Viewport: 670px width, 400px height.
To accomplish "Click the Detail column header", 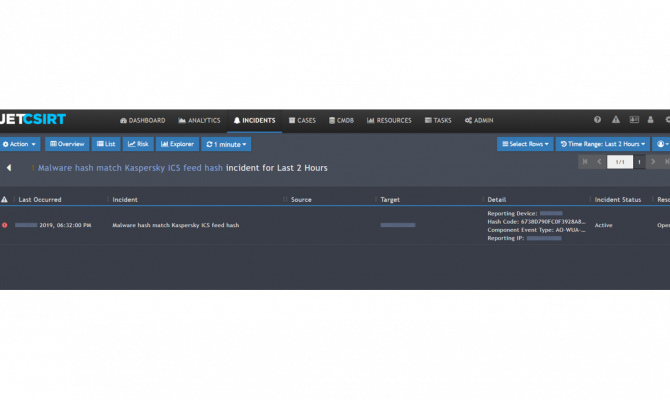I will click(x=497, y=200).
